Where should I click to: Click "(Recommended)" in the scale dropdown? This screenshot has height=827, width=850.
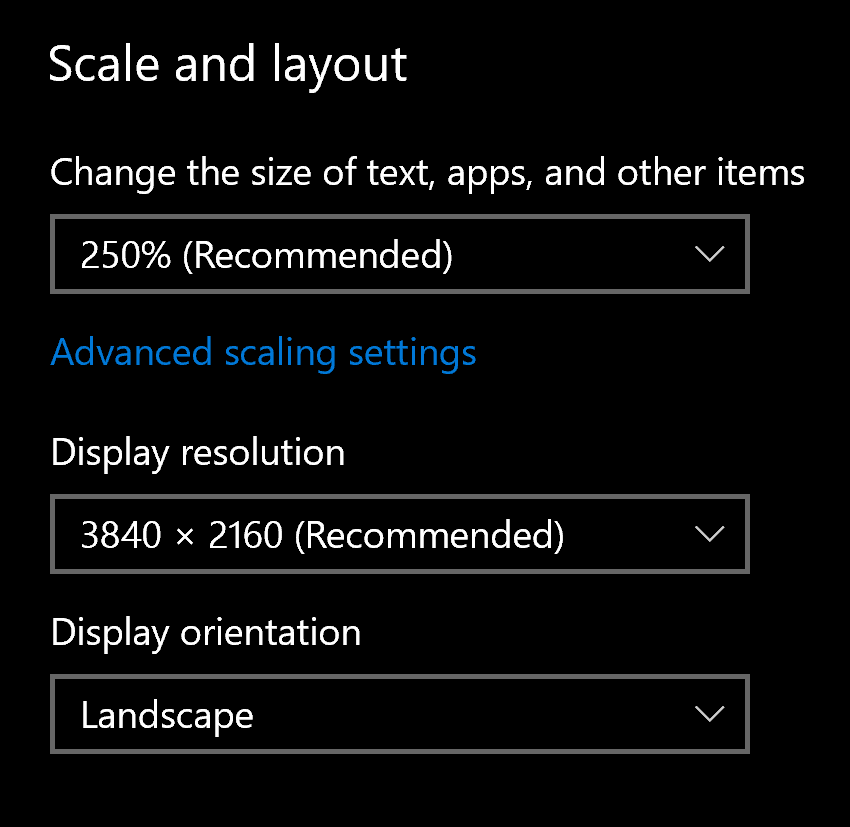click(x=317, y=256)
